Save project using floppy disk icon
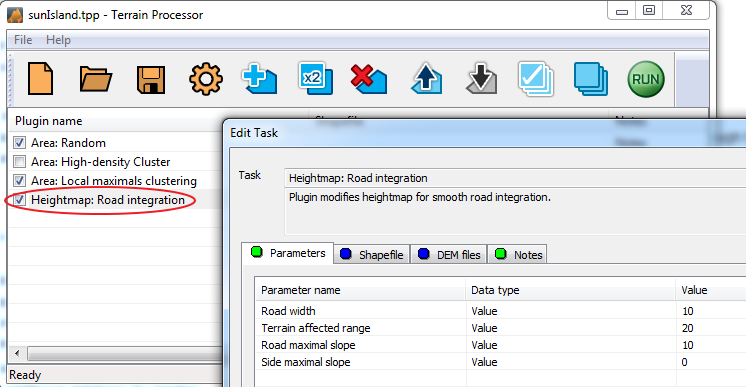 click(x=151, y=79)
